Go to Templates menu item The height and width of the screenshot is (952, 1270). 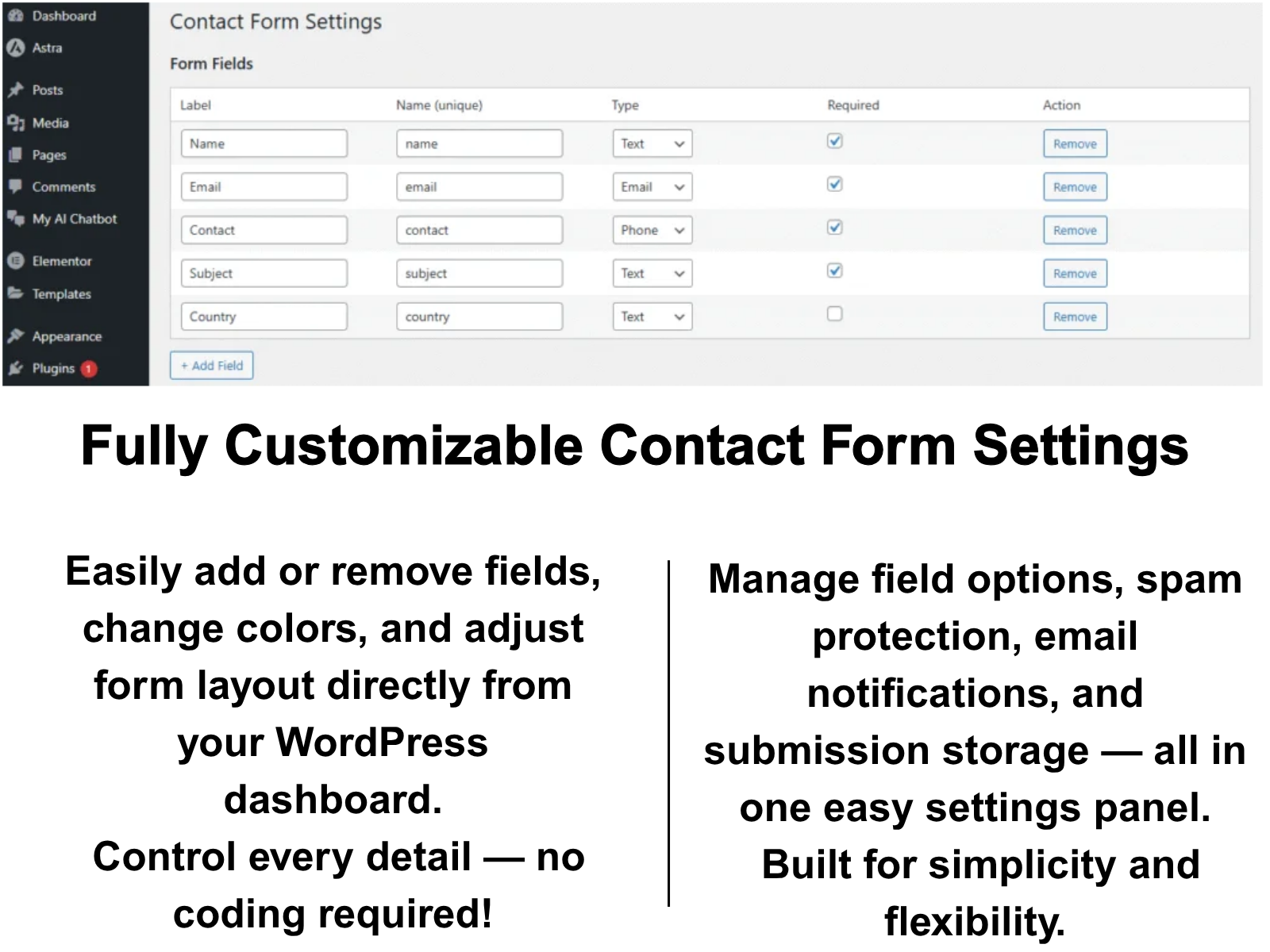[61, 294]
